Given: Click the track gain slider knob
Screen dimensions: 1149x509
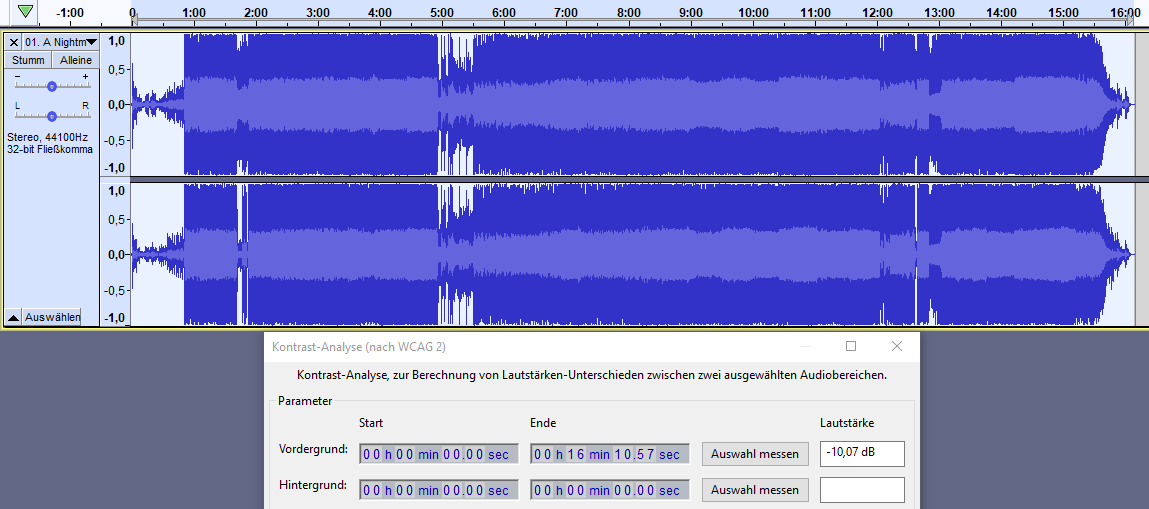Looking at the screenshot, I should (52, 86).
